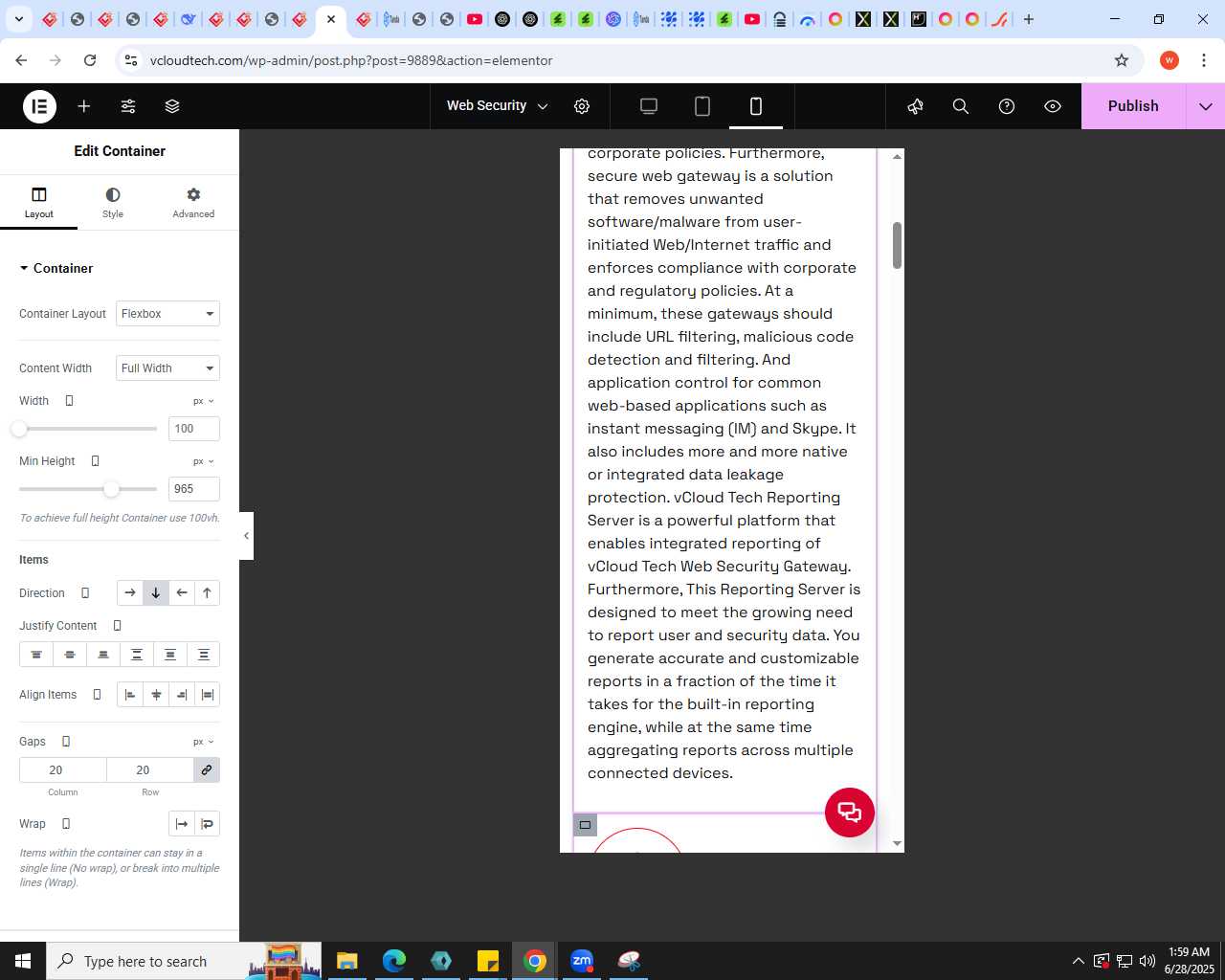The image size is (1225, 980).
Task: Select the mobile preview mode
Action: coord(756,106)
